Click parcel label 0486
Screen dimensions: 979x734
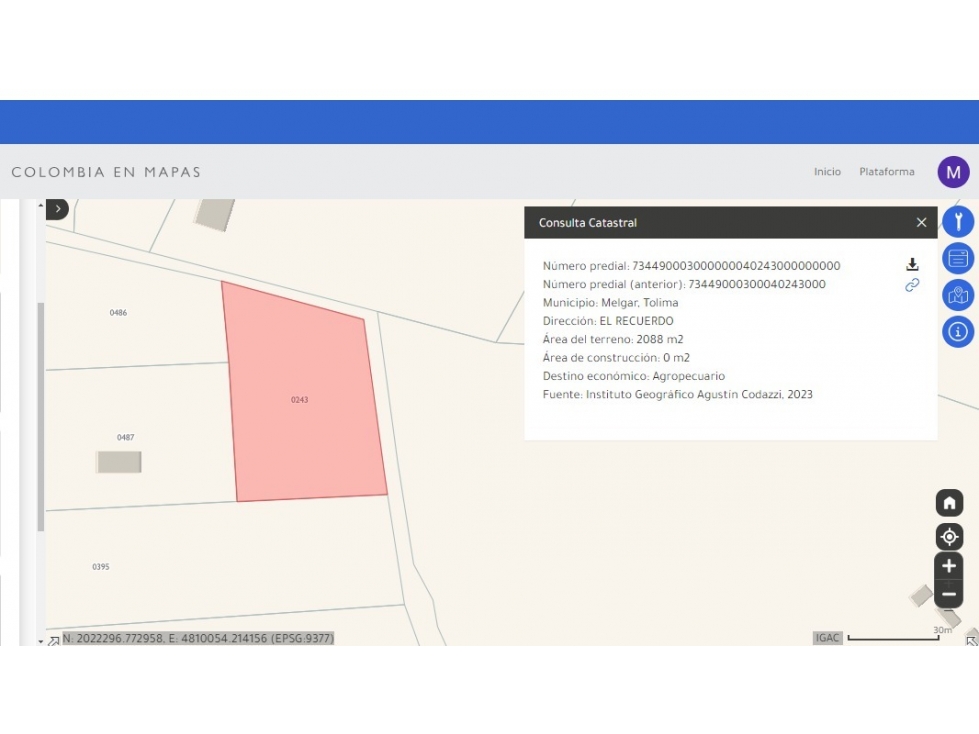click(x=118, y=313)
